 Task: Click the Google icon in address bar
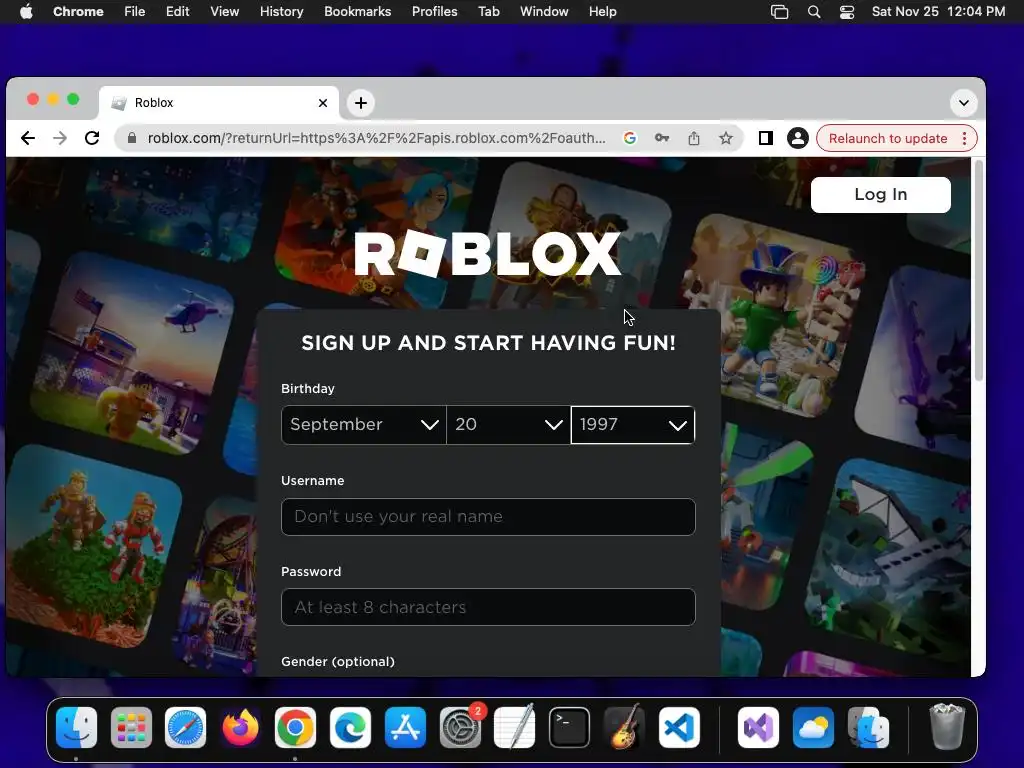[630, 138]
